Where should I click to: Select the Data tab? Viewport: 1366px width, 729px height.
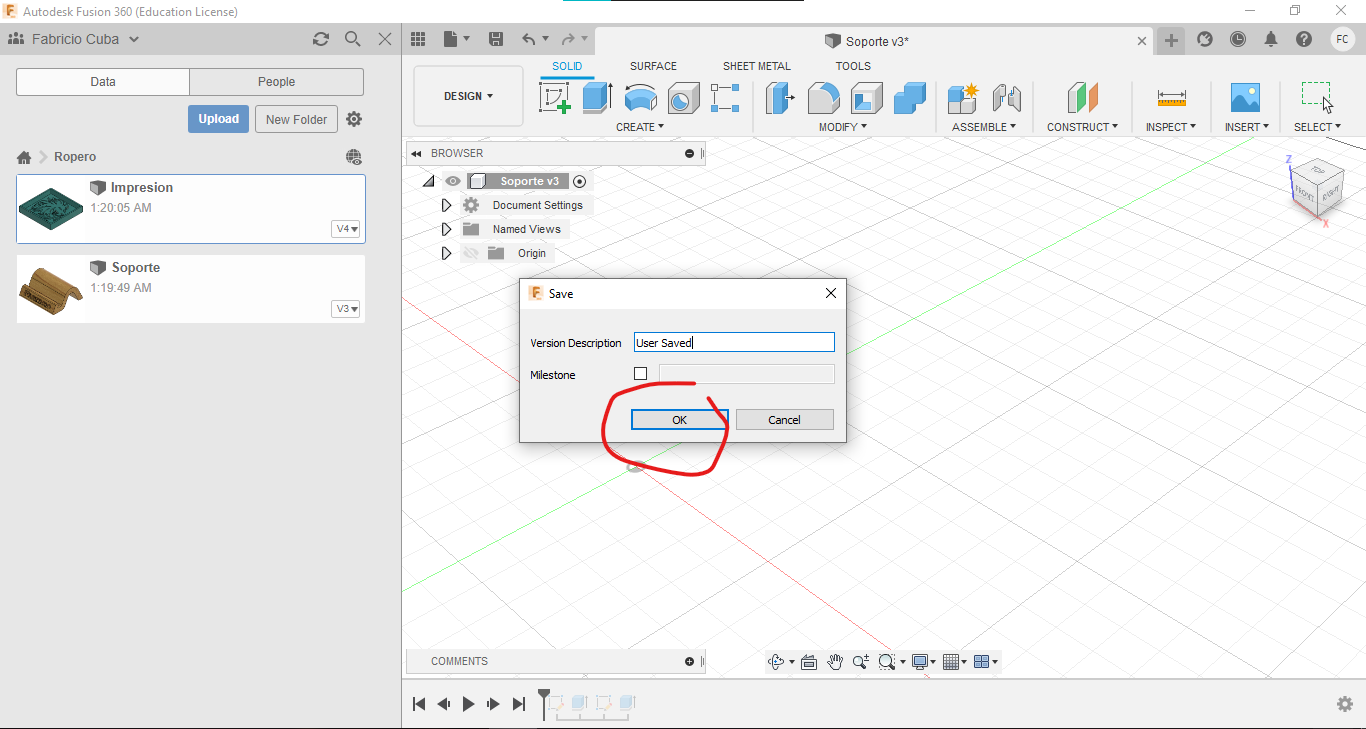click(103, 82)
